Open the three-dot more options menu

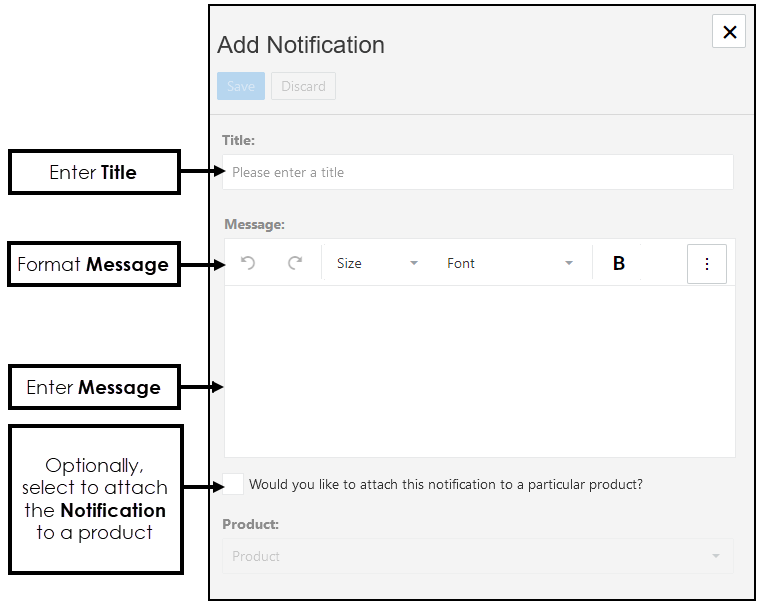[x=707, y=264]
